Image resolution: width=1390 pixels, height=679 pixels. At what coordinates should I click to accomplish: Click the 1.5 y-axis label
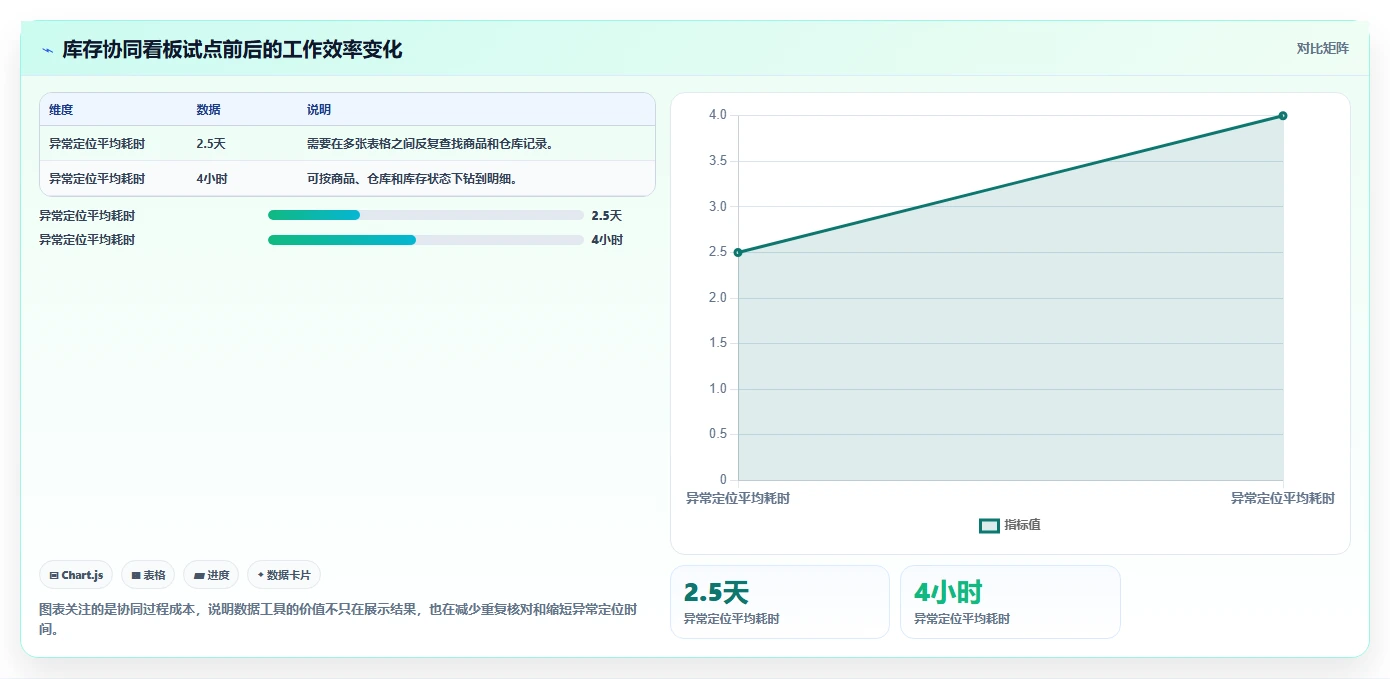click(718, 343)
